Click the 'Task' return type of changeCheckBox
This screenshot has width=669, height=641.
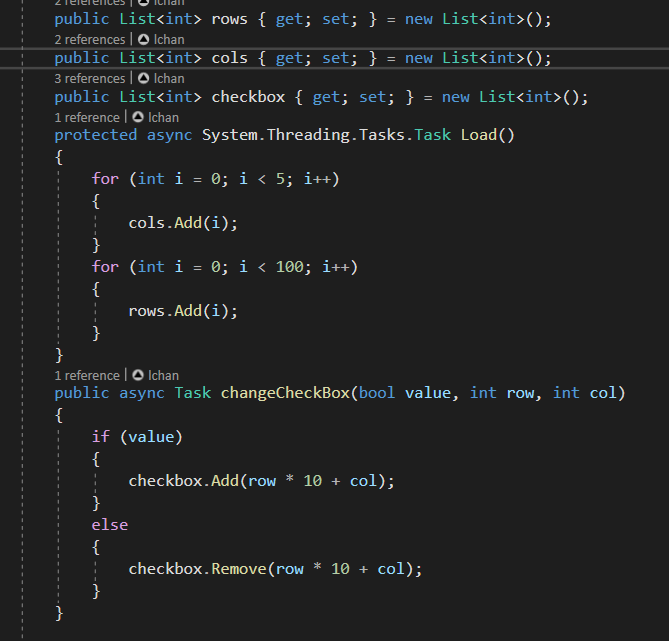[192, 393]
